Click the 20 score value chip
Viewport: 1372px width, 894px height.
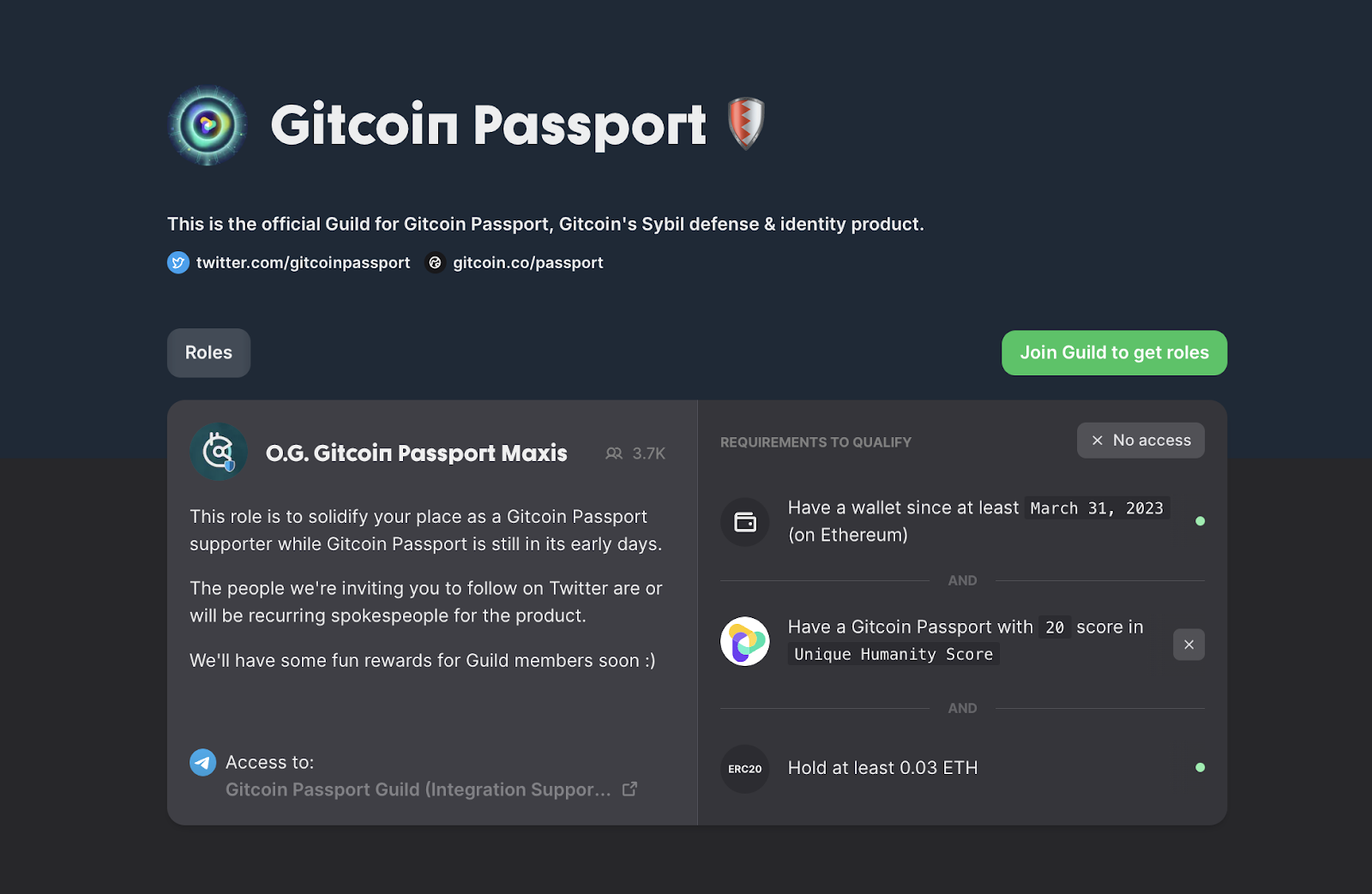pyautogui.click(x=1054, y=627)
